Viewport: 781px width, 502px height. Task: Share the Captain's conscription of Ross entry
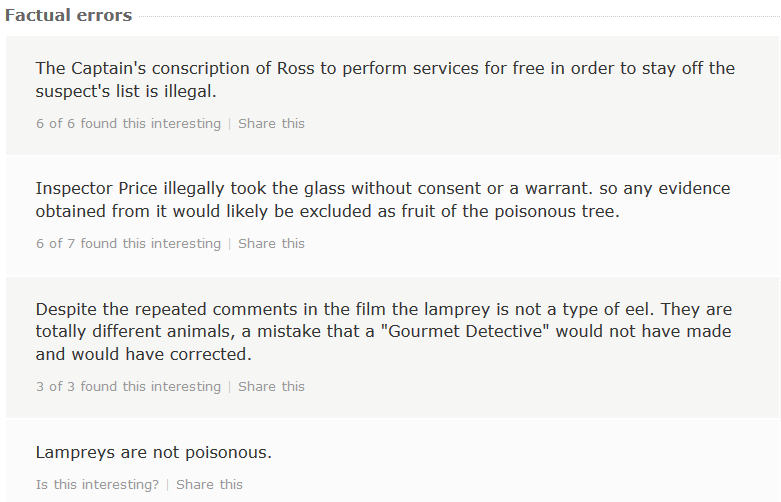pyautogui.click(x=271, y=124)
